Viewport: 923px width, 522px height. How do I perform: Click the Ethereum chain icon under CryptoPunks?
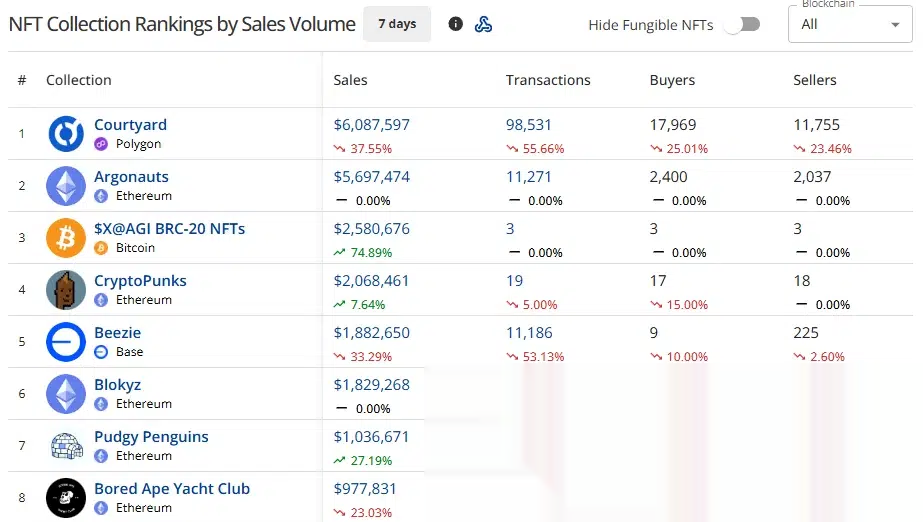pyautogui.click(x=101, y=300)
